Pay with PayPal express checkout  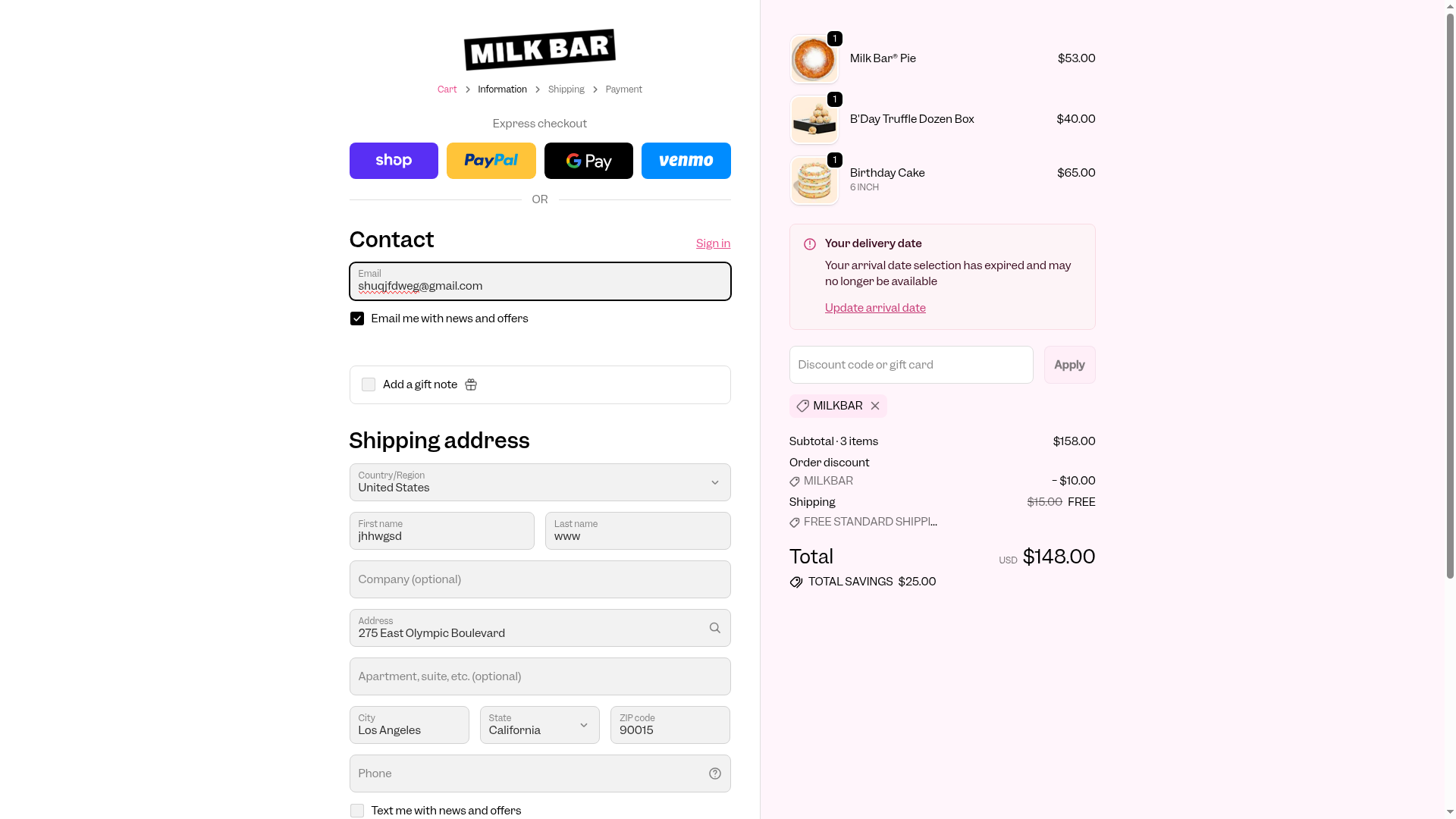pos(491,161)
